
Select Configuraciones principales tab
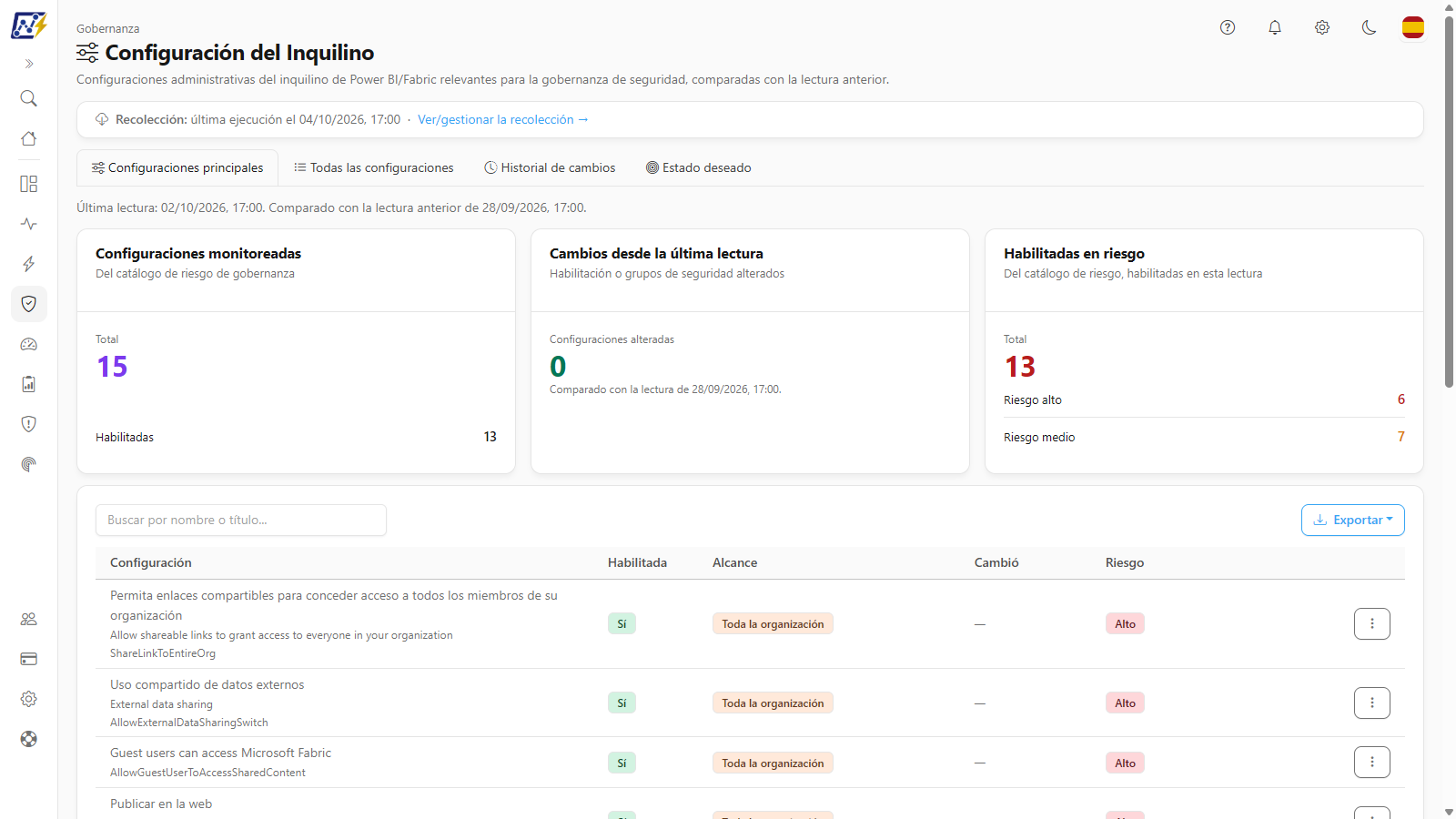[177, 167]
